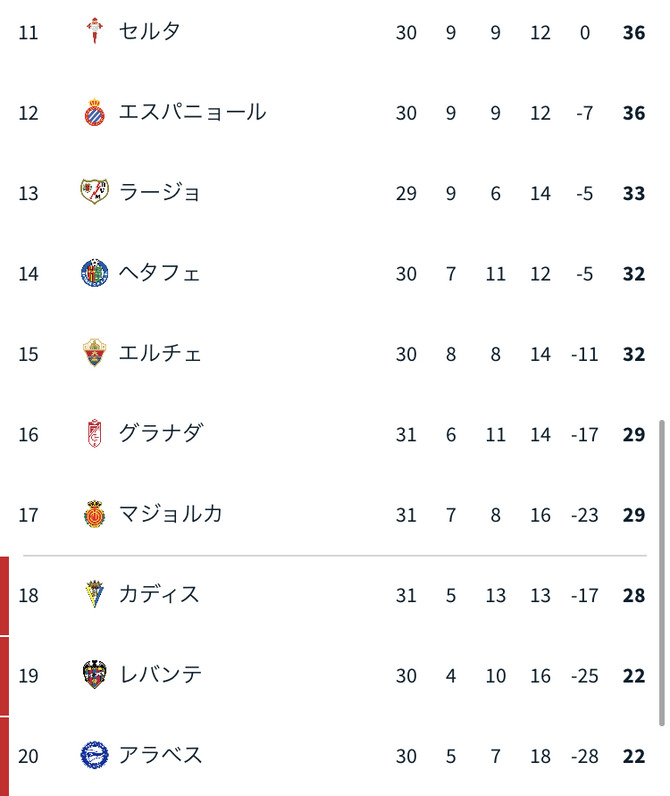670x796 pixels.
Task: Click the Cadiz club crest icon
Action: [94, 594]
